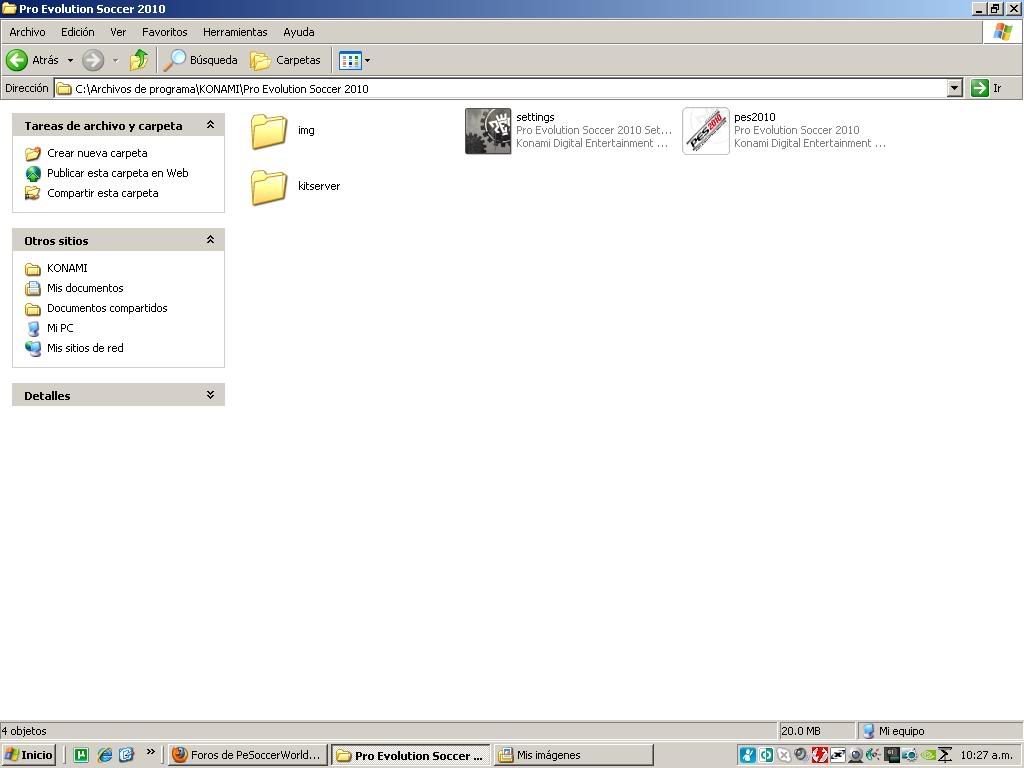Collapse the Otros sitios panel
This screenshot has width=1024, height=768.
[210, 240]
